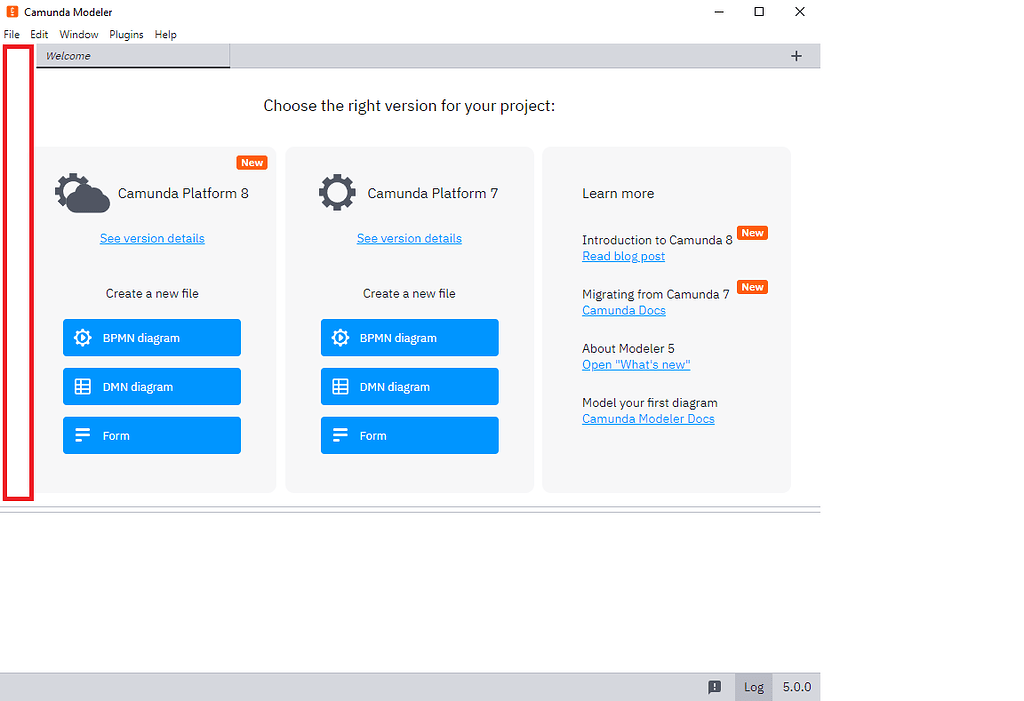
Task: Click the feedback icon in status bar
Action: (x=714, y=687)
